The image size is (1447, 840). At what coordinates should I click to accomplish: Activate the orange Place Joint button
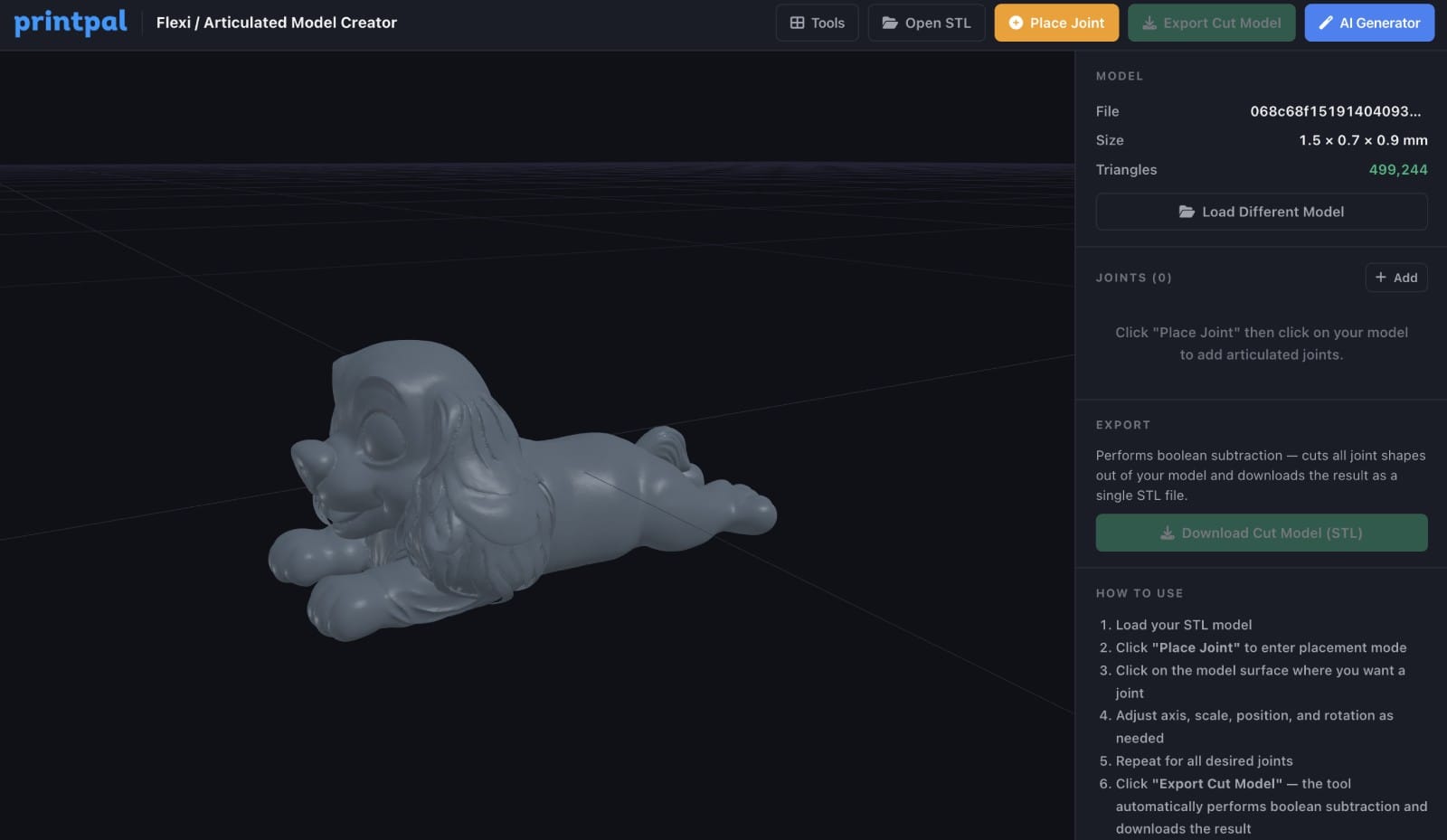[x=1055, y=23]
